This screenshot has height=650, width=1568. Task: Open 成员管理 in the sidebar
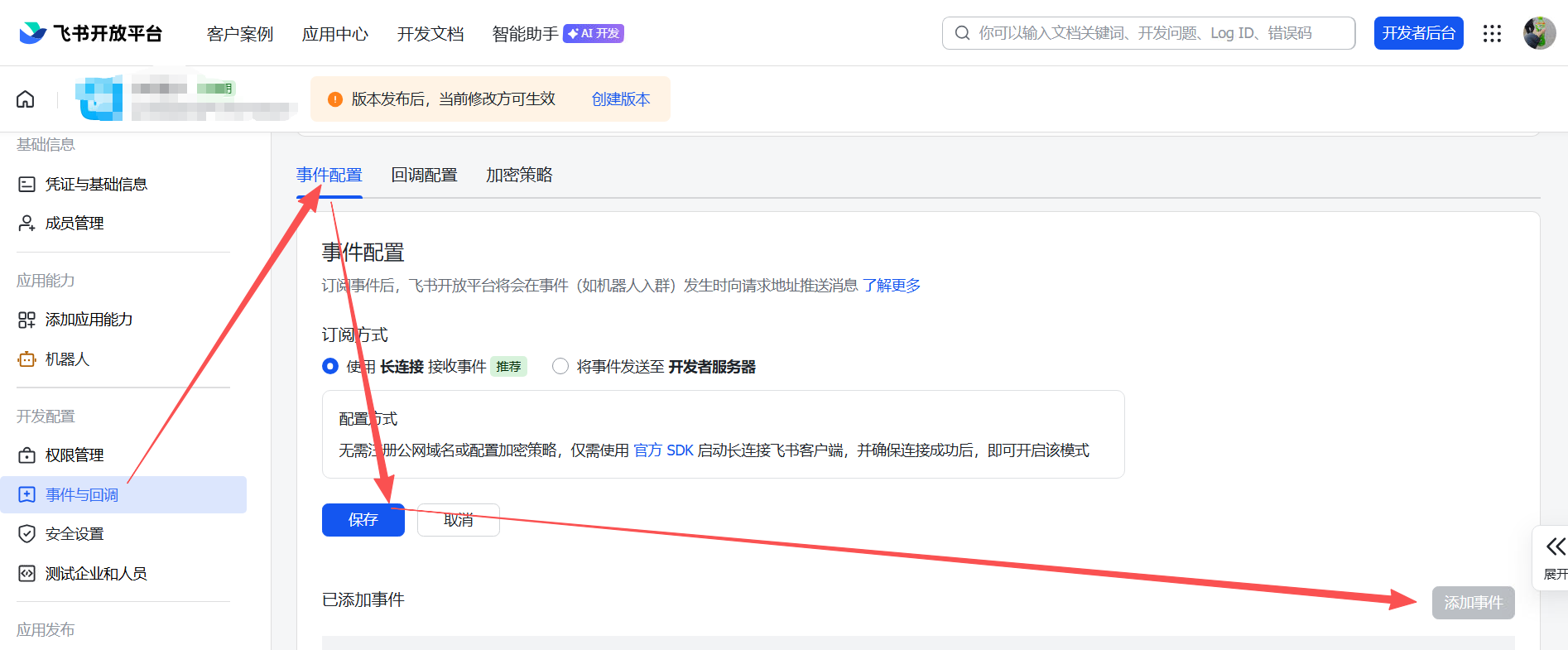[75, 224]
